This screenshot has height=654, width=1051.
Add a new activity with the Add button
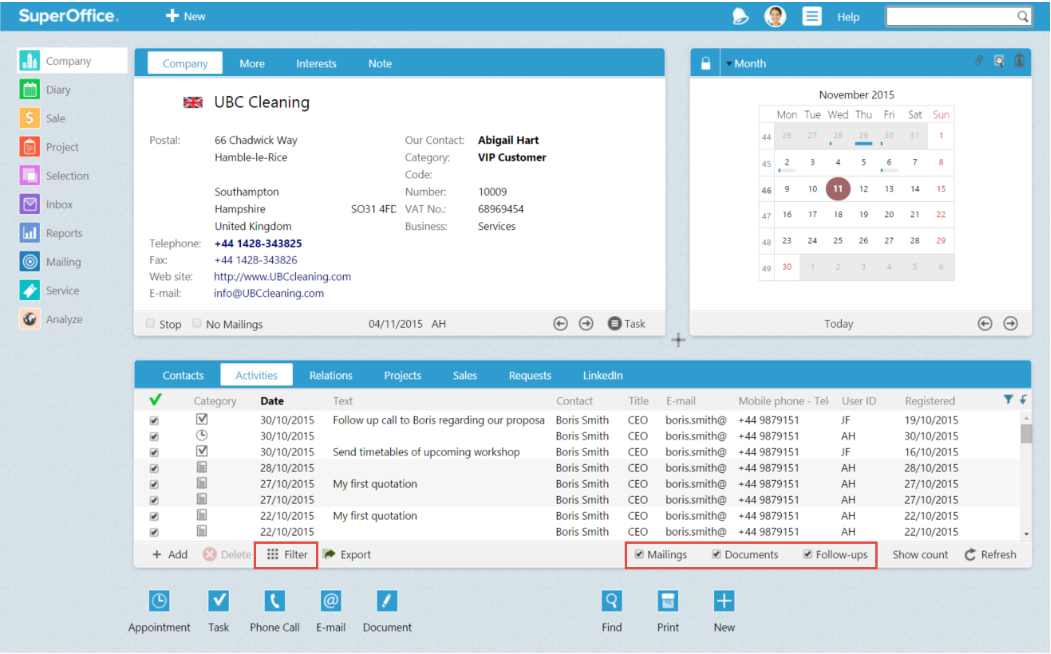[170, 554]
